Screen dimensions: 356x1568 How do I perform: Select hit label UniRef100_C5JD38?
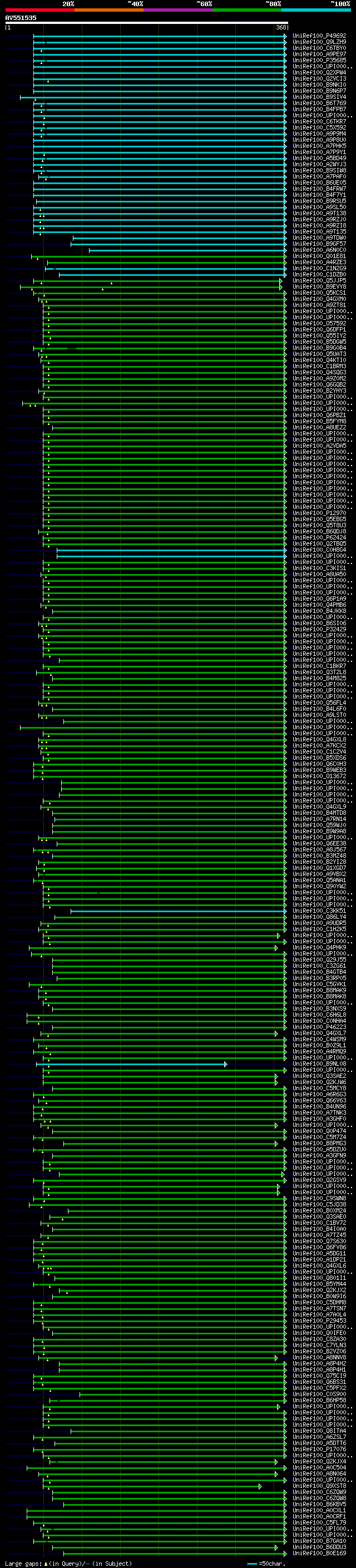(319, 1205)
